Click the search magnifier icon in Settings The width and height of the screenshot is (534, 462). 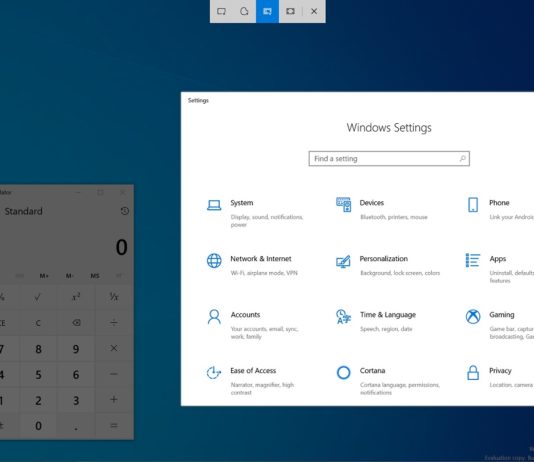(x=462, y=159)
